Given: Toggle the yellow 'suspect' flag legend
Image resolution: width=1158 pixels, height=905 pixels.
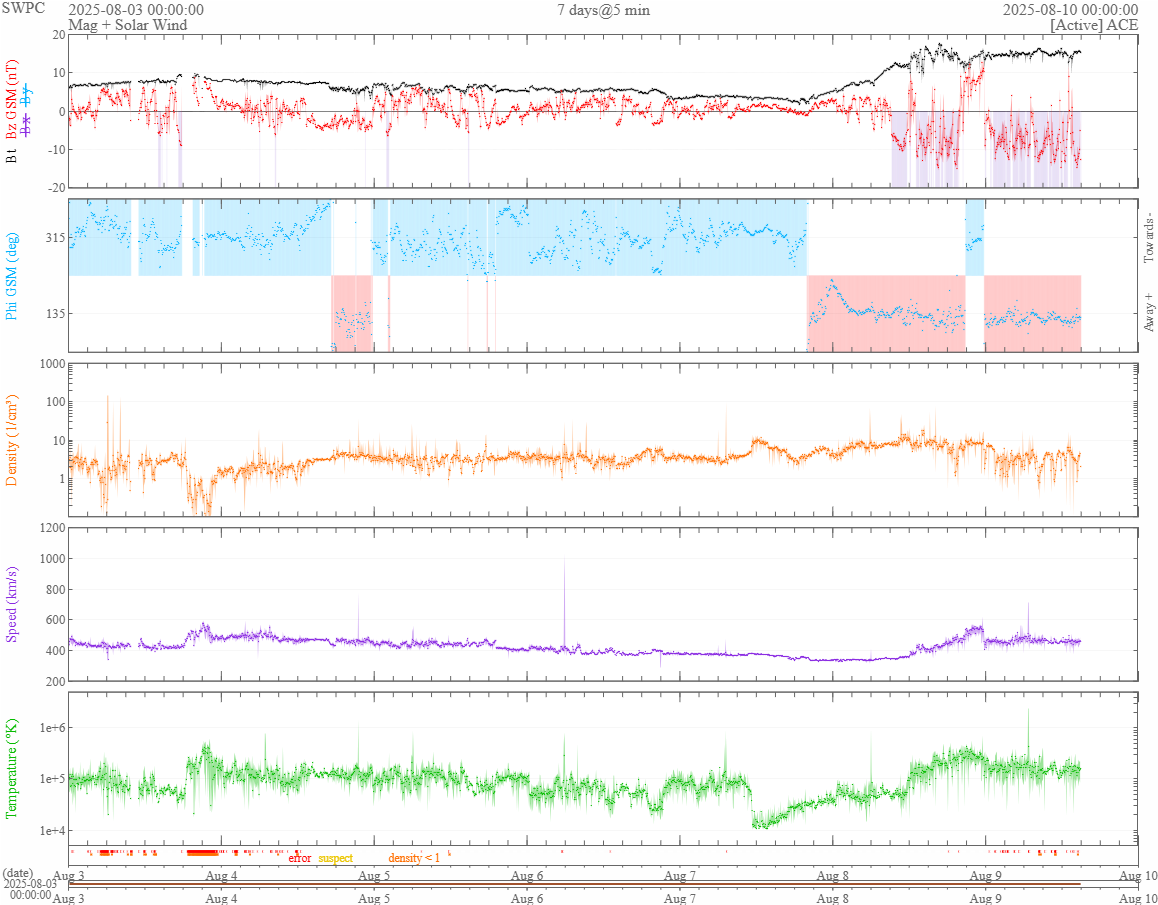Looking at the screenshot, I should (335, 858).
